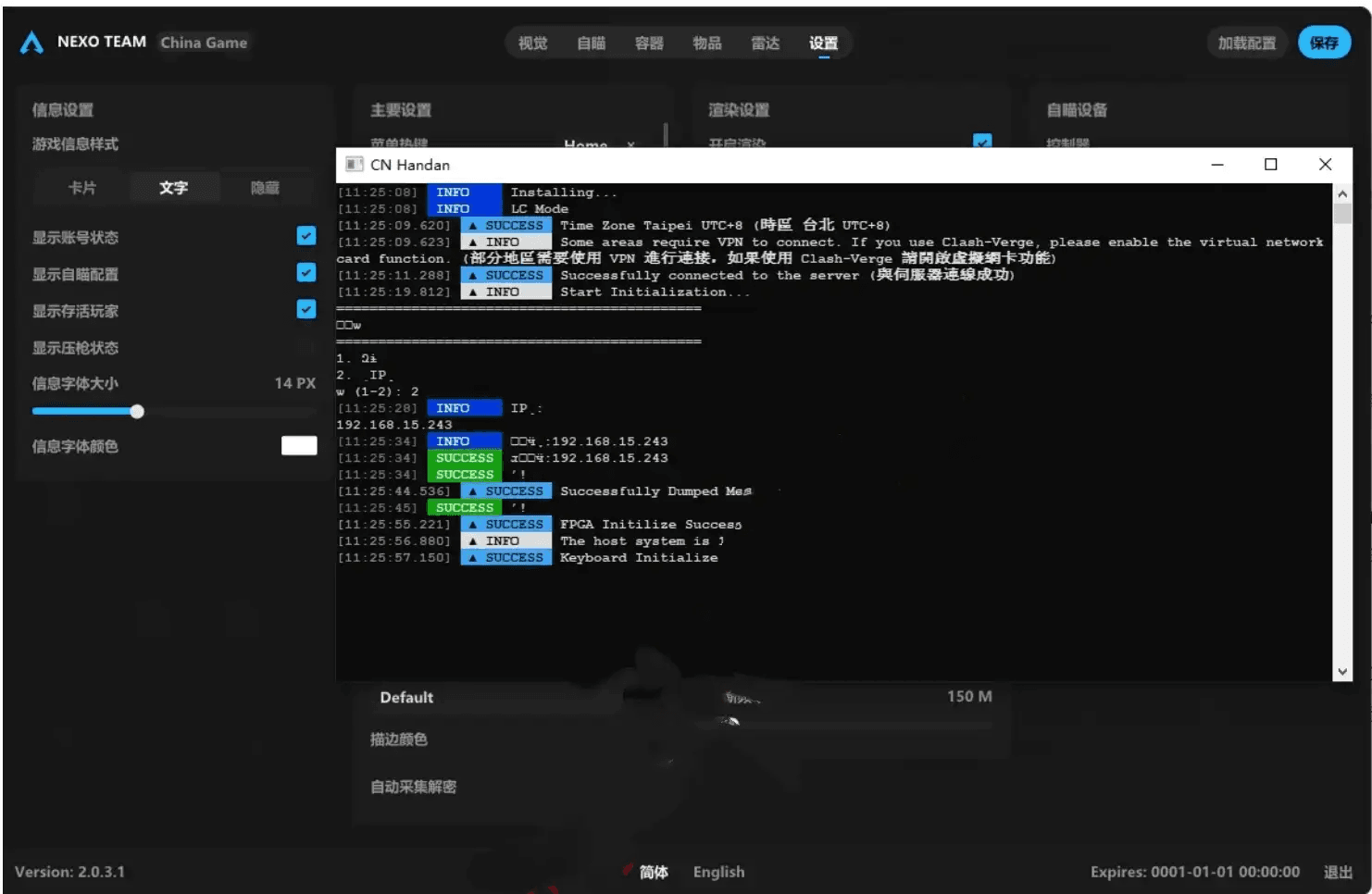Image resolution: width=1372 pixels, height=894 pixels.
Task: Select the 卡片 info style option
Action: coord(81,188)
